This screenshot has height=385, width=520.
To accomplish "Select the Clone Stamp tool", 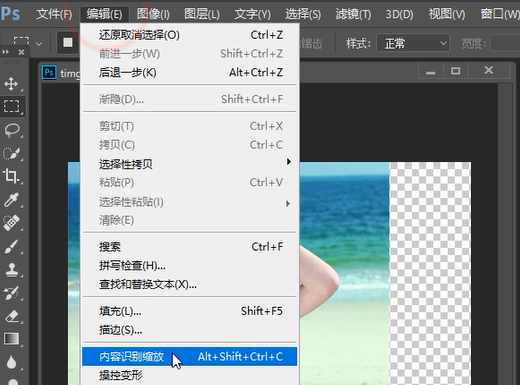I will (11, 269).
